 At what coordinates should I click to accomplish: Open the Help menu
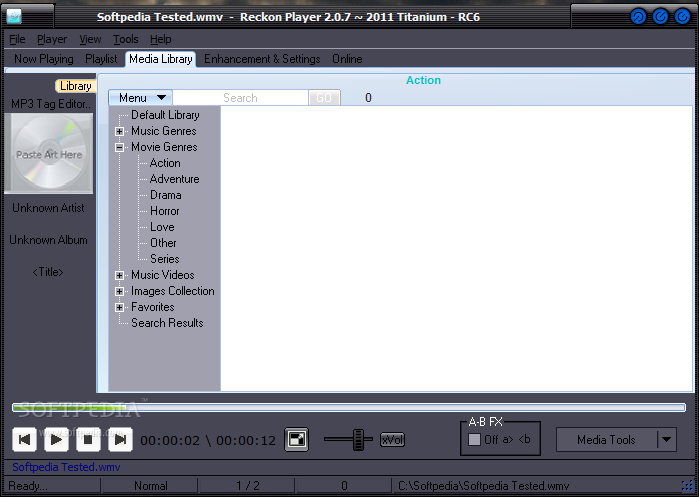click(160, 39)
